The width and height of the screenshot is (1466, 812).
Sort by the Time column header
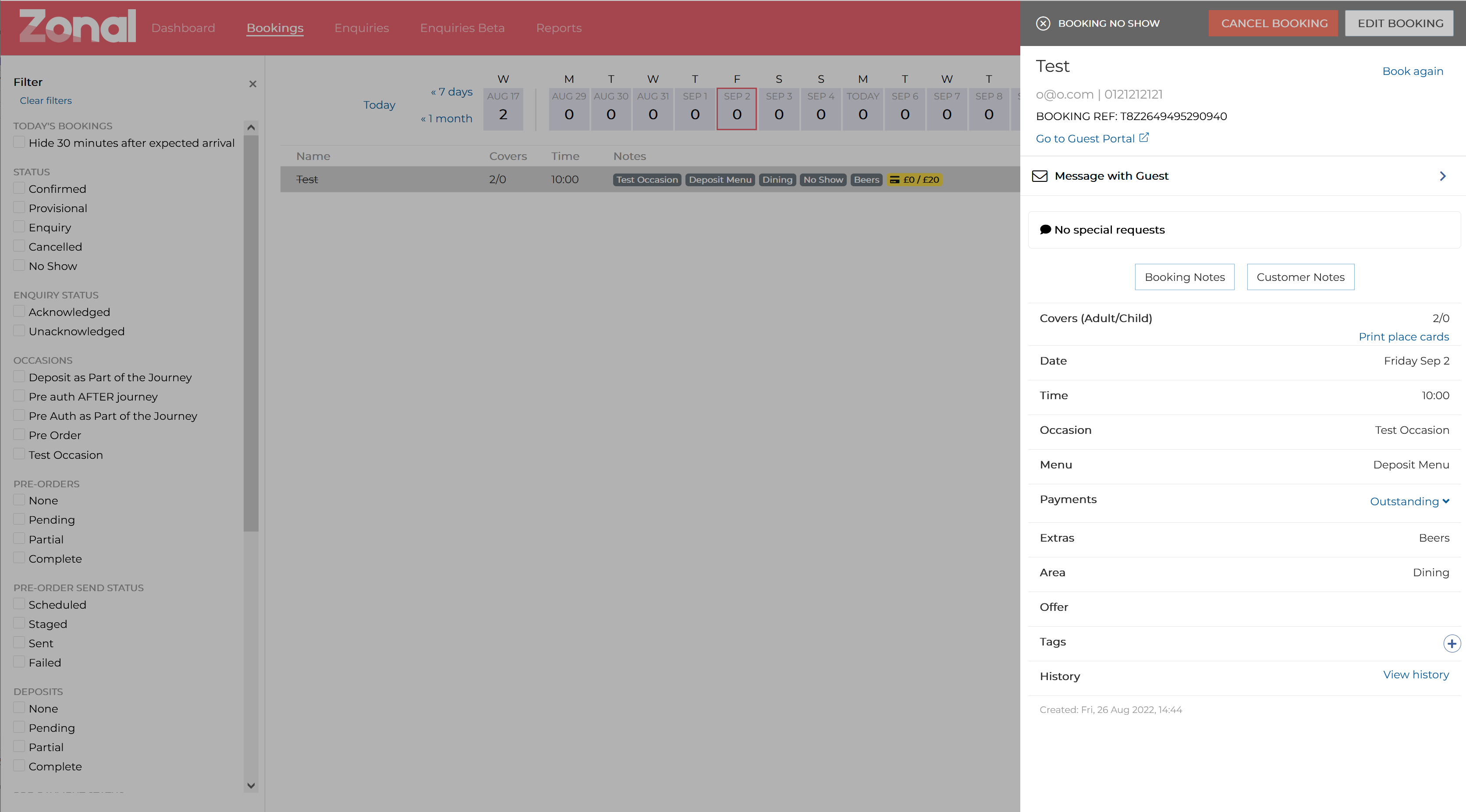click(x=564, y=156)
